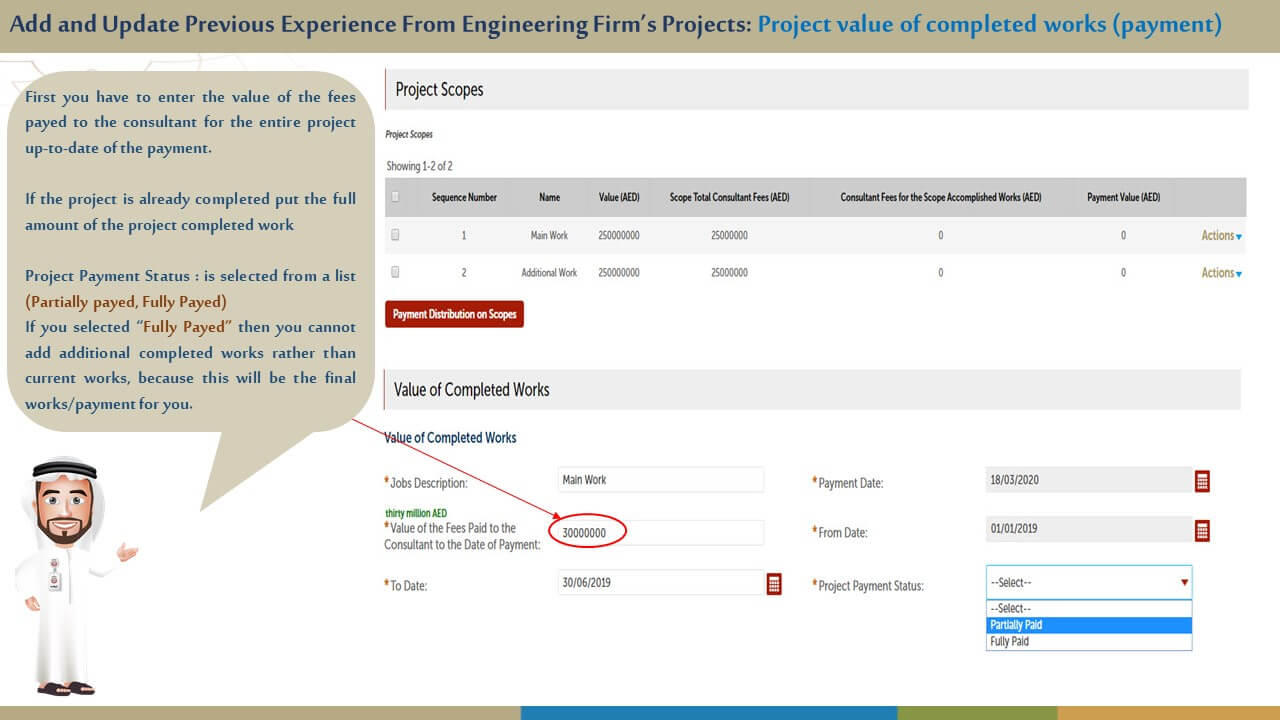This screenshot has height=720, width=1280.
Task: Open the Project Payment Status dropdown
Action: [x=1088, y=582]
